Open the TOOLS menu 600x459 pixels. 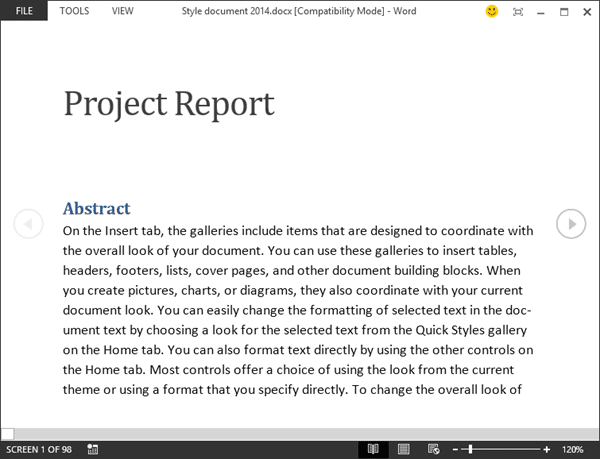pyautogui.click(x=74, y=11)
